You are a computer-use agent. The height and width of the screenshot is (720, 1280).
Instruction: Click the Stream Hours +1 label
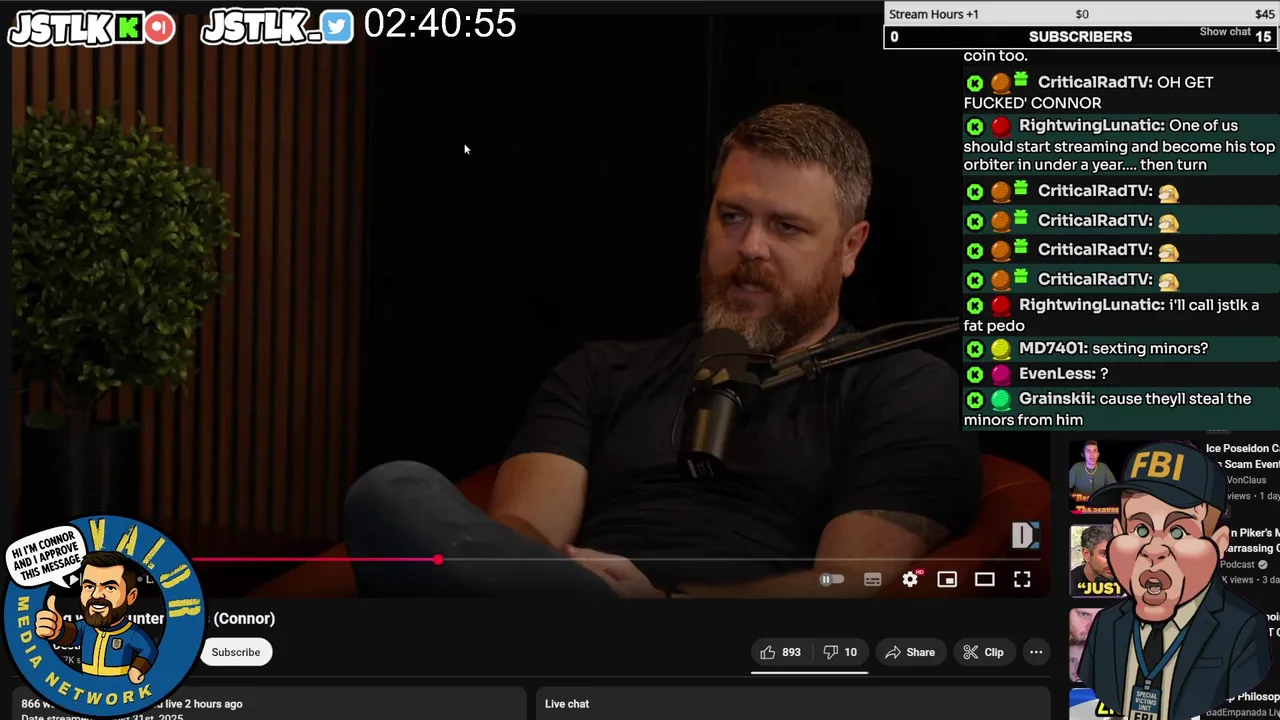934,14
